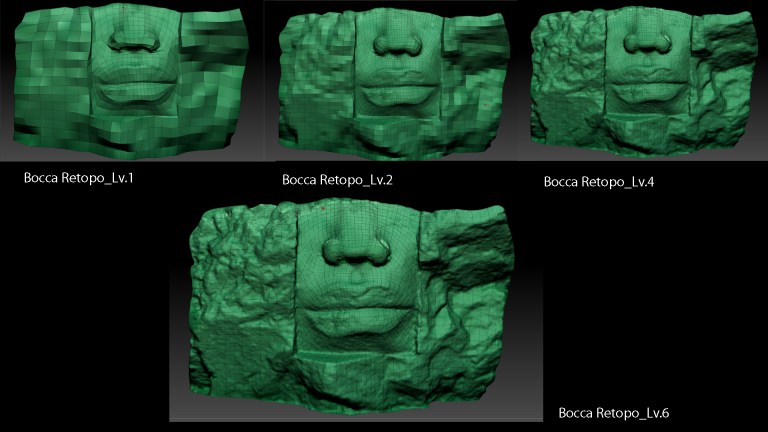Select the 'Bocca Retopo_Lv.2' caption

pyautogui.click(x=337, y=180)
